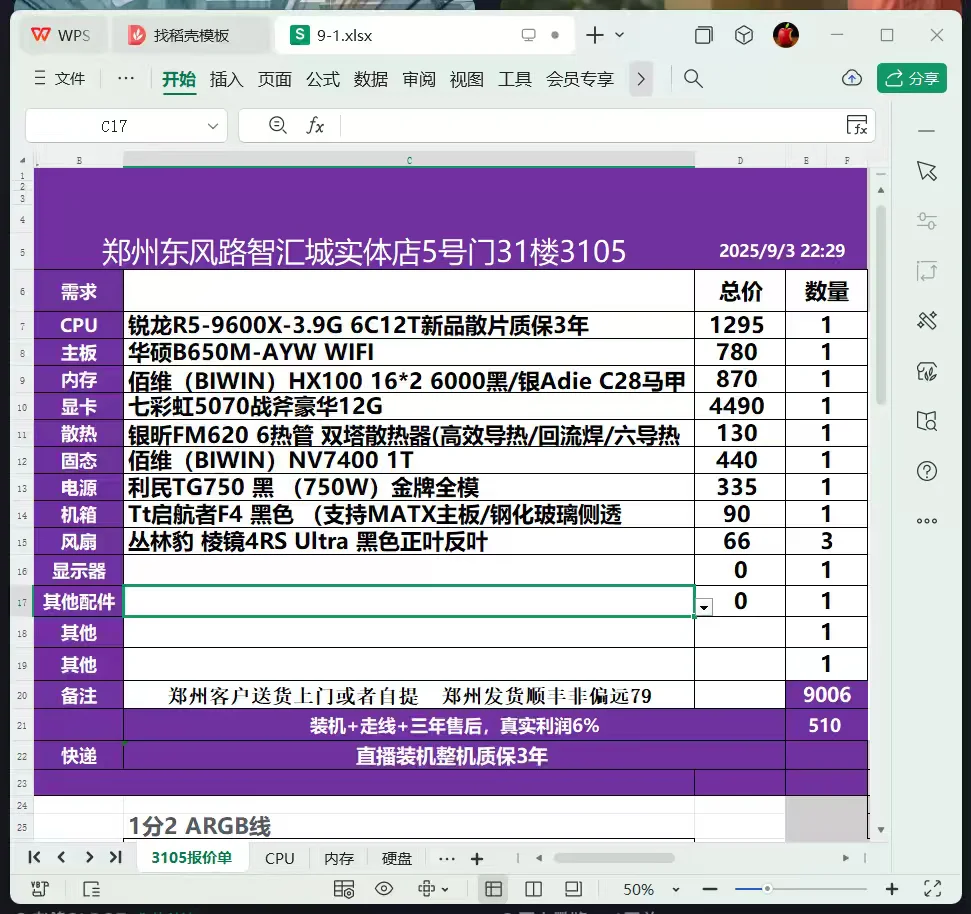Click the transform/convert icon in sidebar
The image size is (971, 914).
[926, 271]
